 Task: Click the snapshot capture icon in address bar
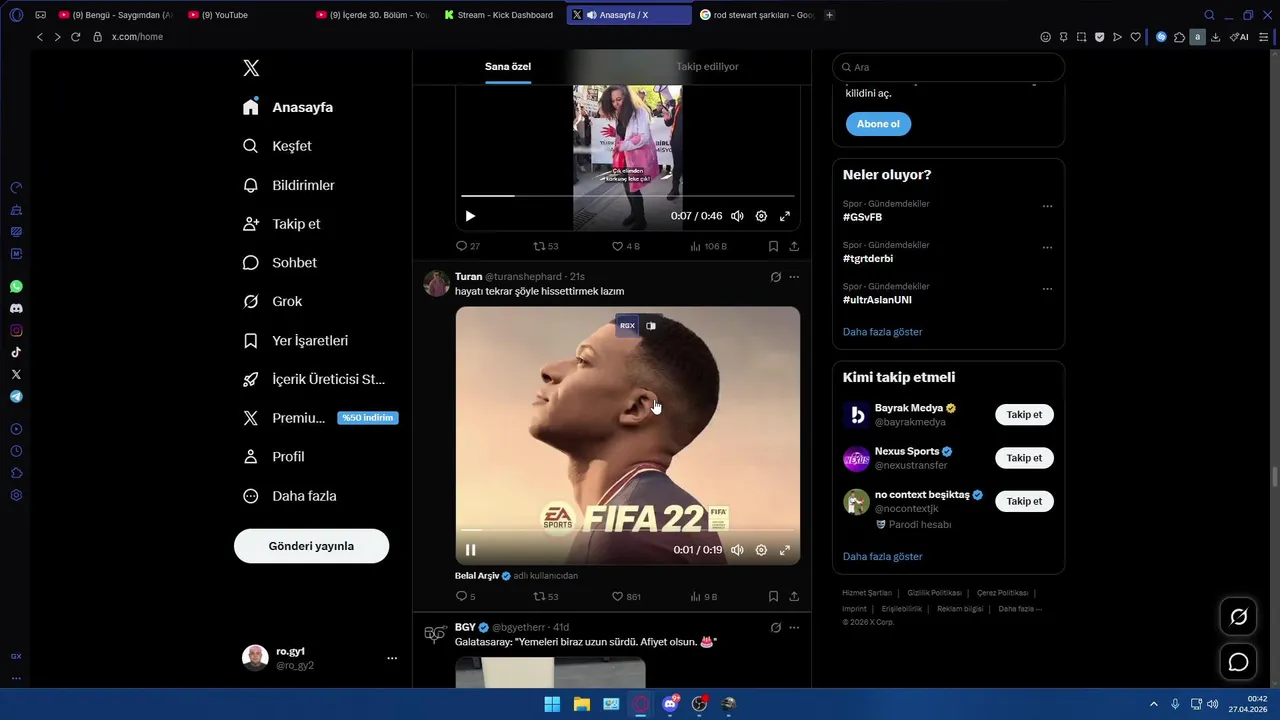pyautogui.click(x=1081, y=37)
